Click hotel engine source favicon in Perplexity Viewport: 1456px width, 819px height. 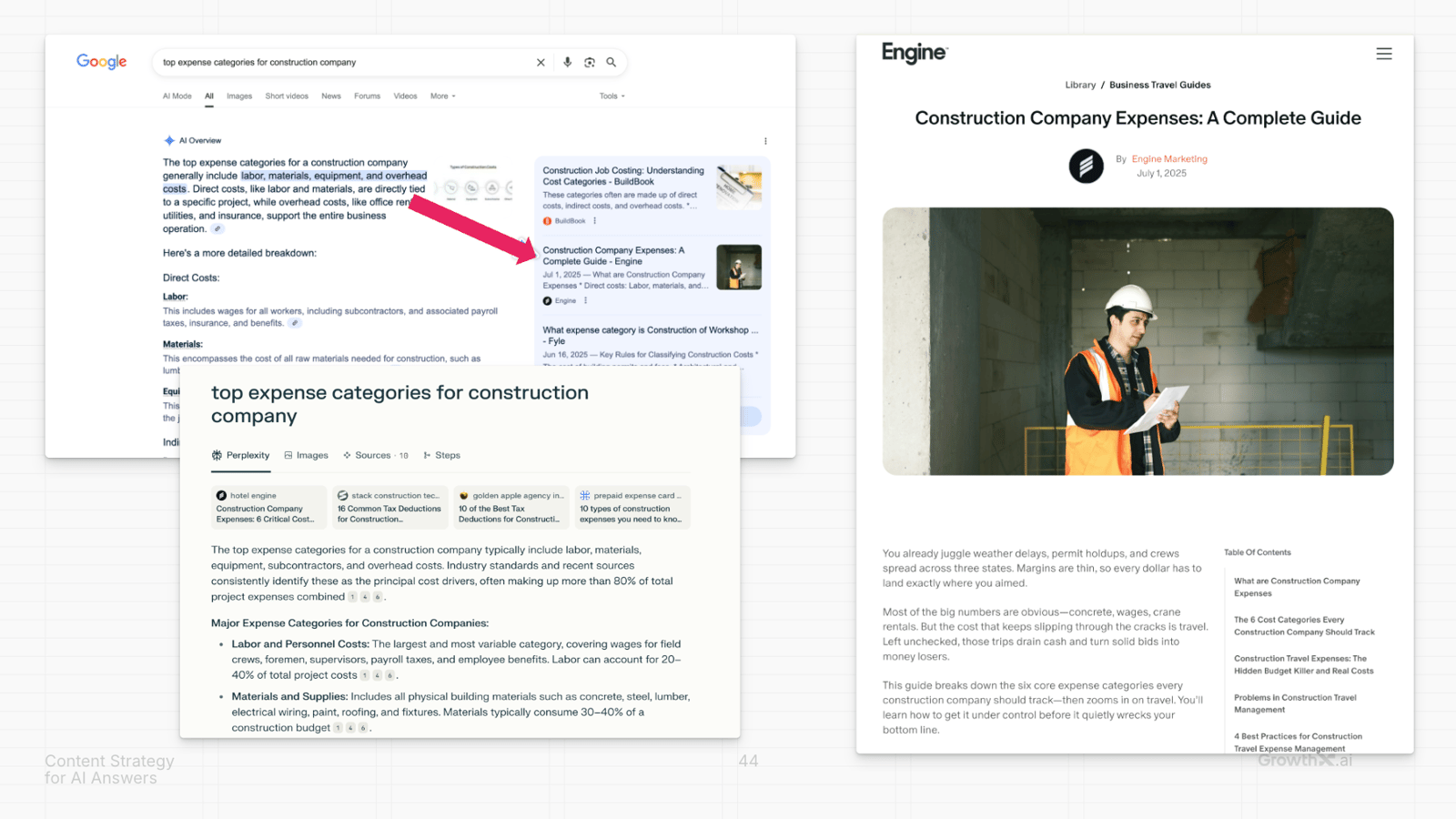221,496
